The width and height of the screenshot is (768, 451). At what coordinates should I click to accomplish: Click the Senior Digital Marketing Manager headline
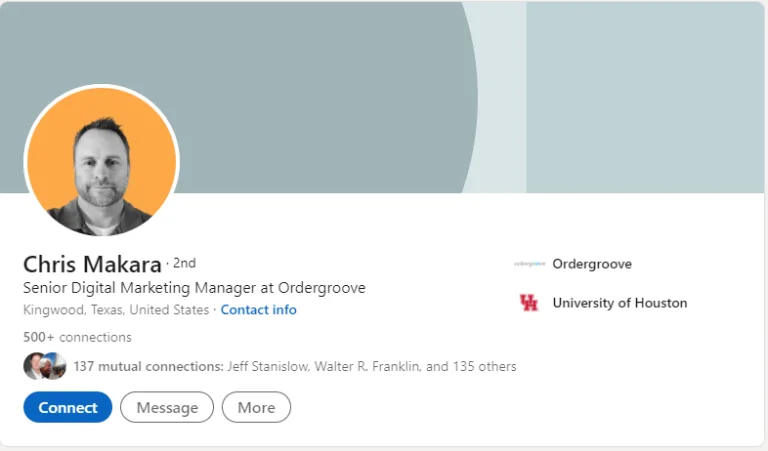click(194, 288)
